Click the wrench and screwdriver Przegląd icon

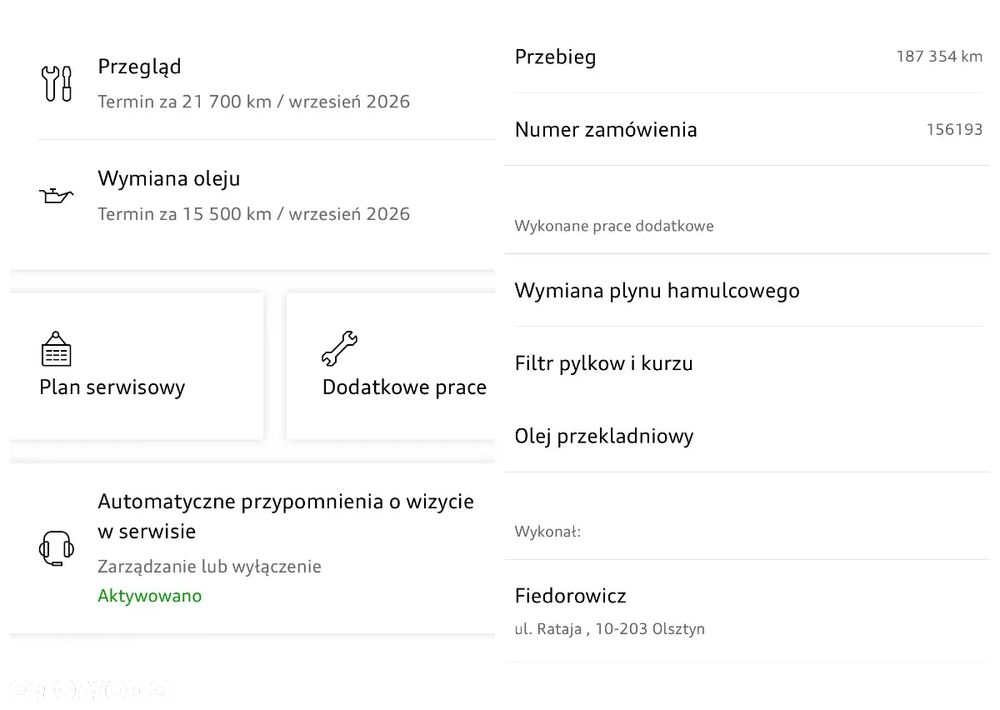click(56, 83)
